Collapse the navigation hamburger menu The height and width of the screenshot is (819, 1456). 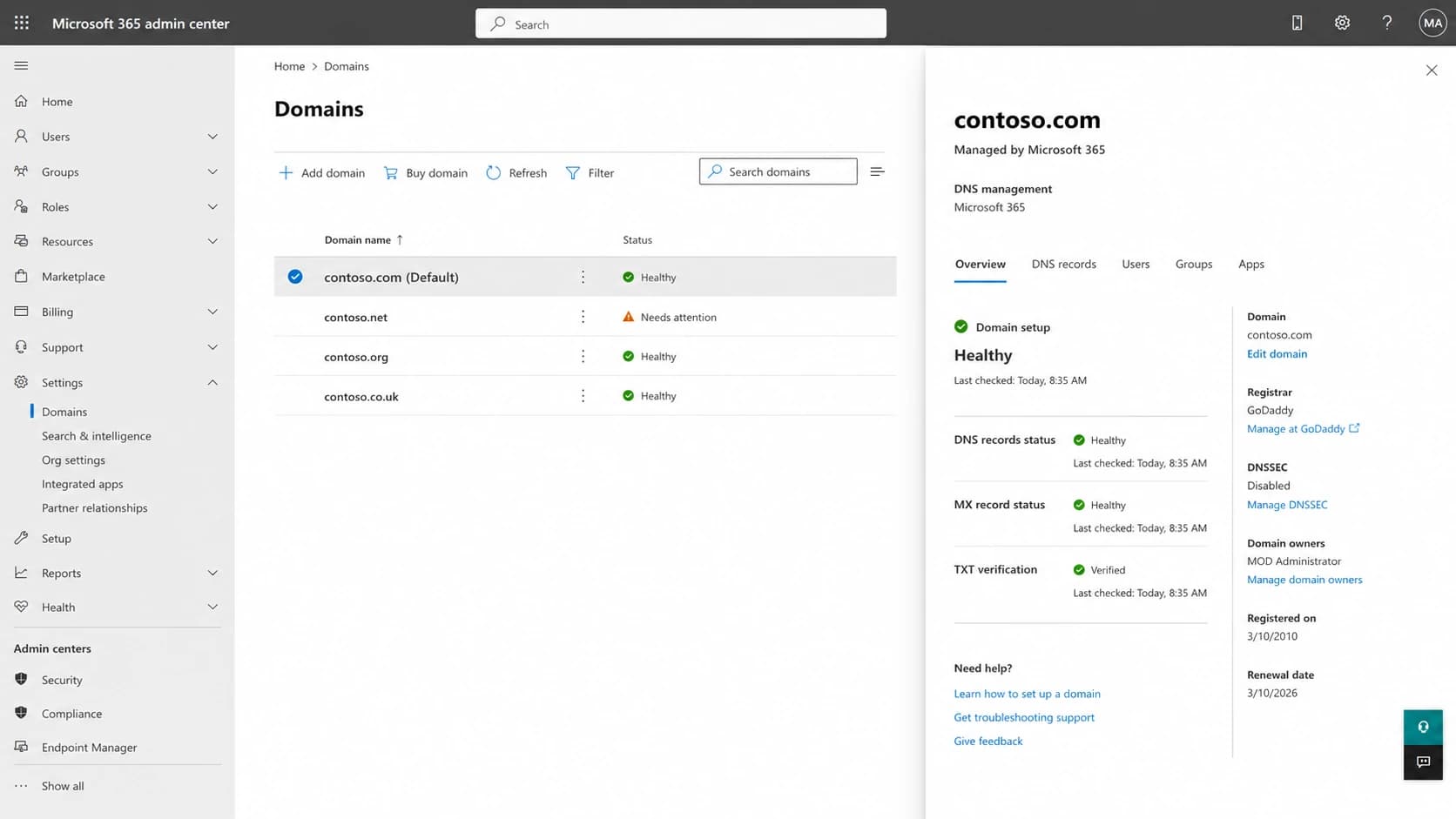click(x=22, y=65)
